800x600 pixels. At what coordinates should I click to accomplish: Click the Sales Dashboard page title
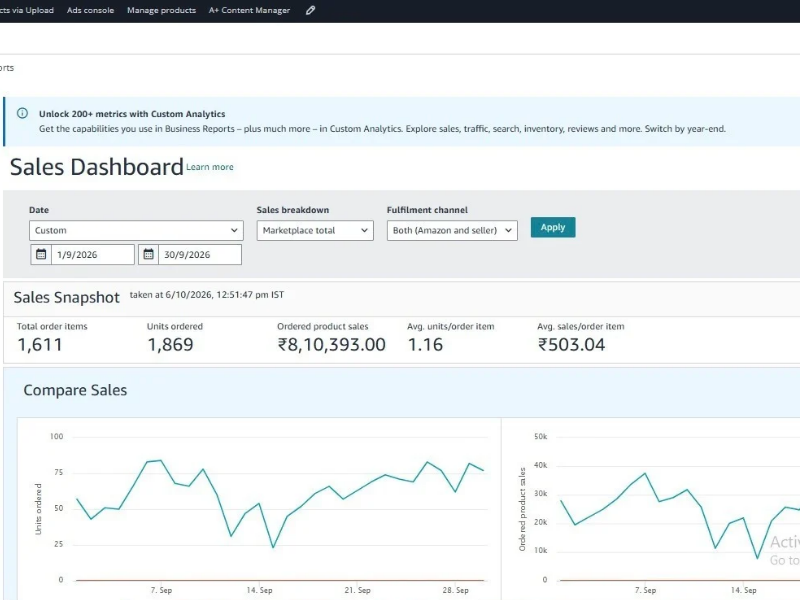pyautogui.click(x=96, y=167)
